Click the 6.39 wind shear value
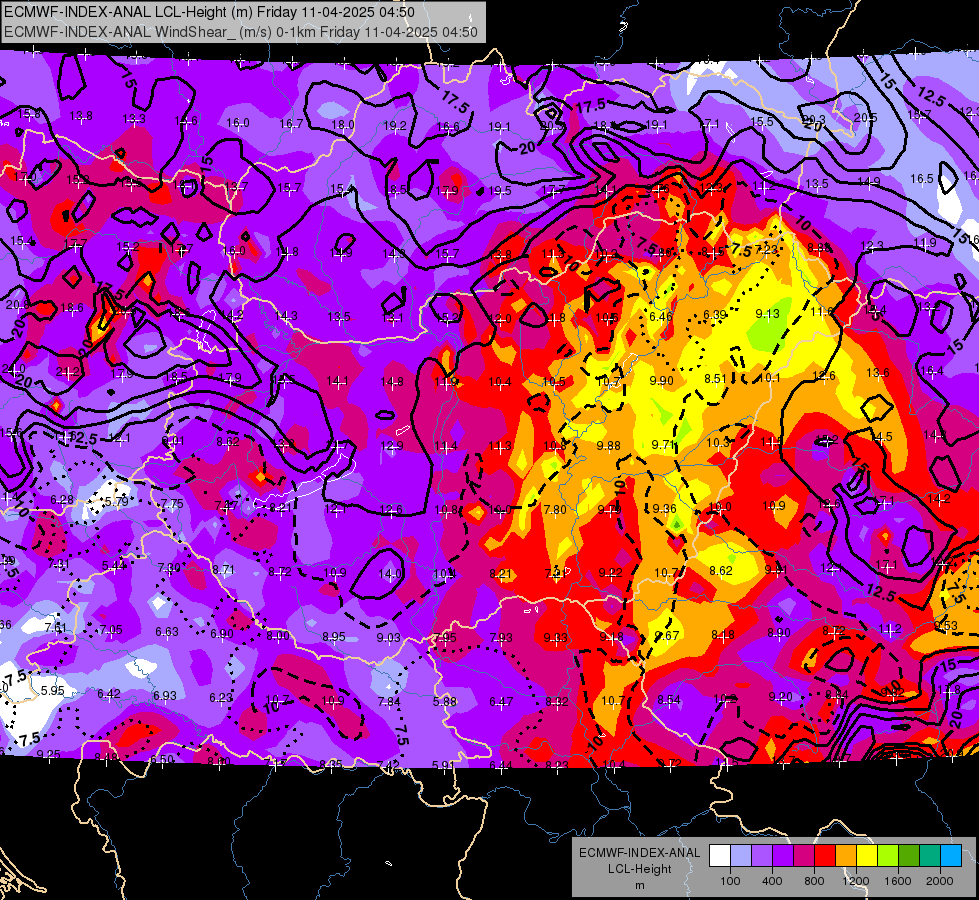This screenshot has width=979, height=900. [715, 314]
